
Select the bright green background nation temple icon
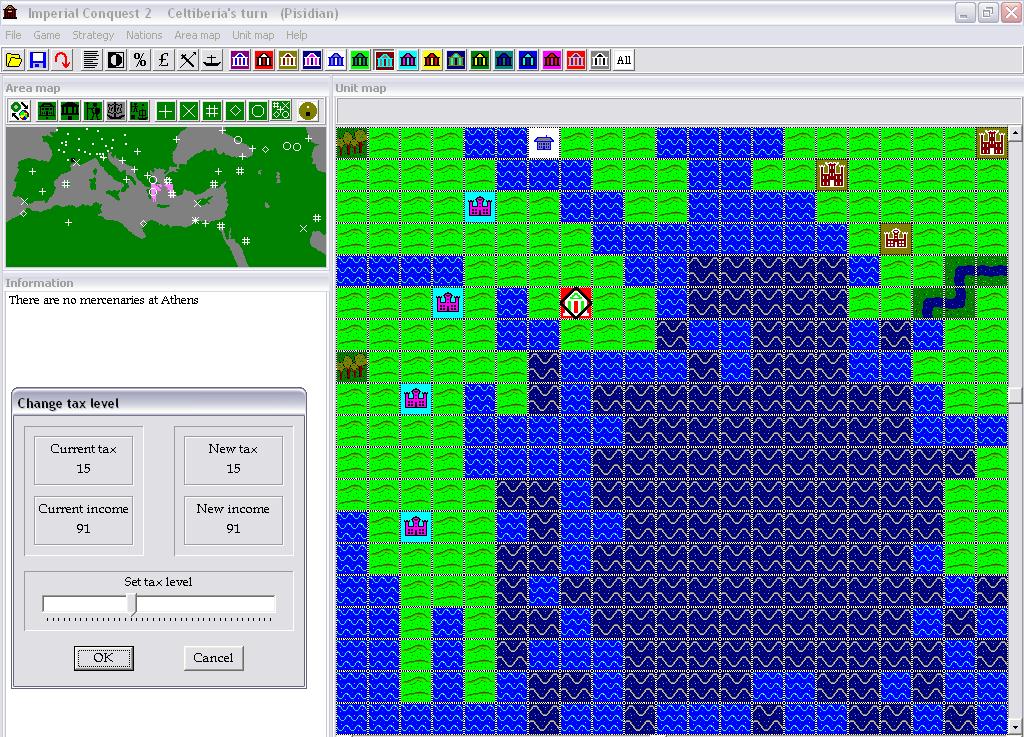360,60
